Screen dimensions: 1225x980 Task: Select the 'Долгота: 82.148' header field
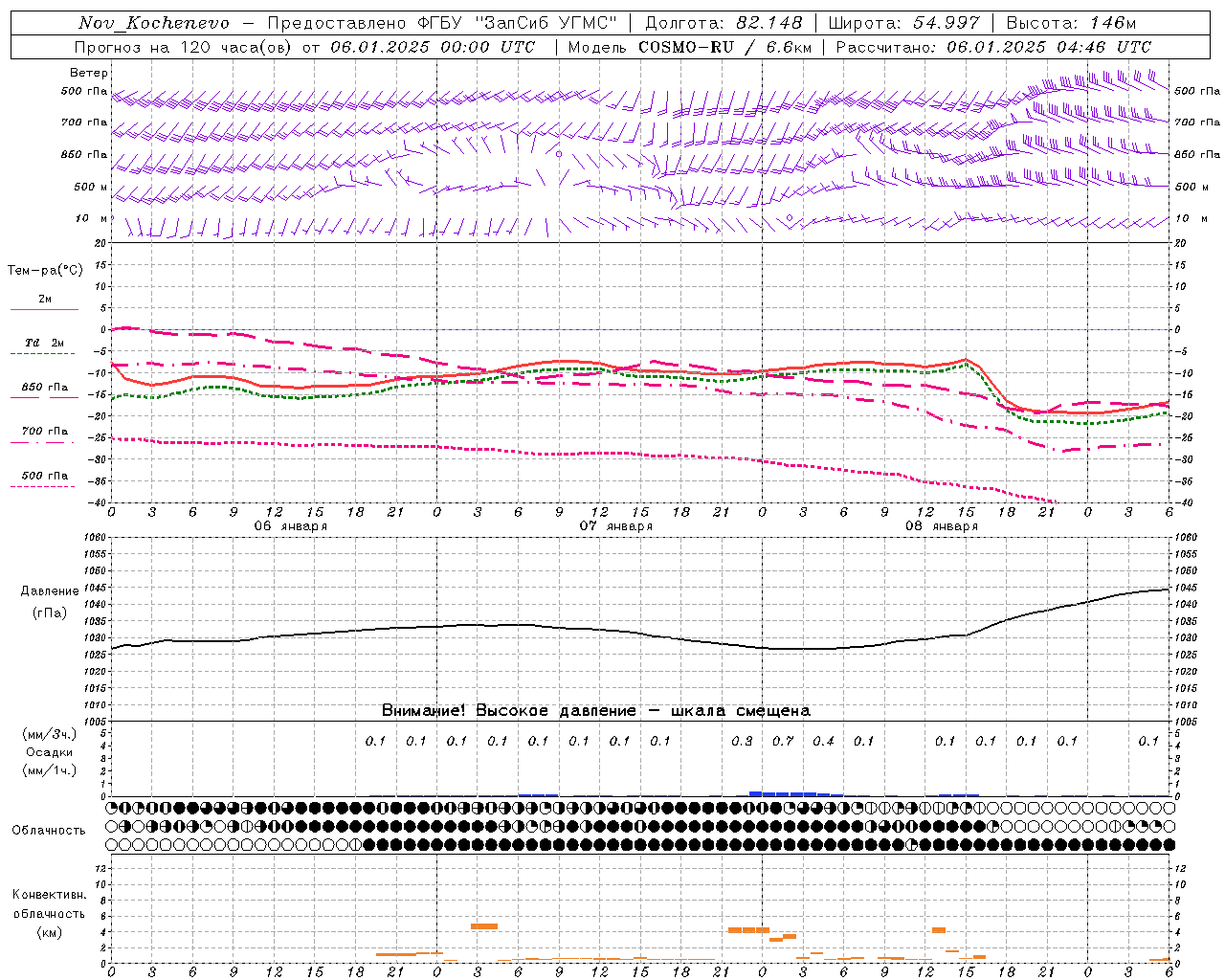(724, 23)
